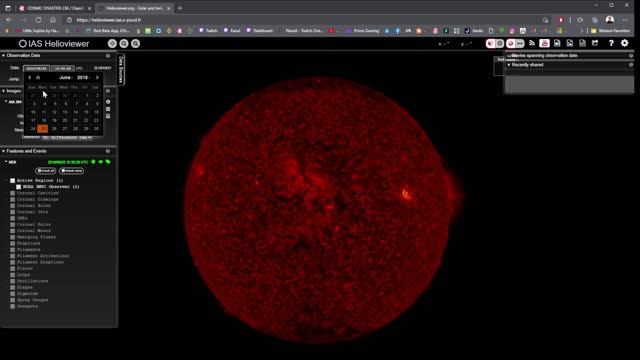
Task: Collapse the Features and Events section
Action: [x=4, y=151]
